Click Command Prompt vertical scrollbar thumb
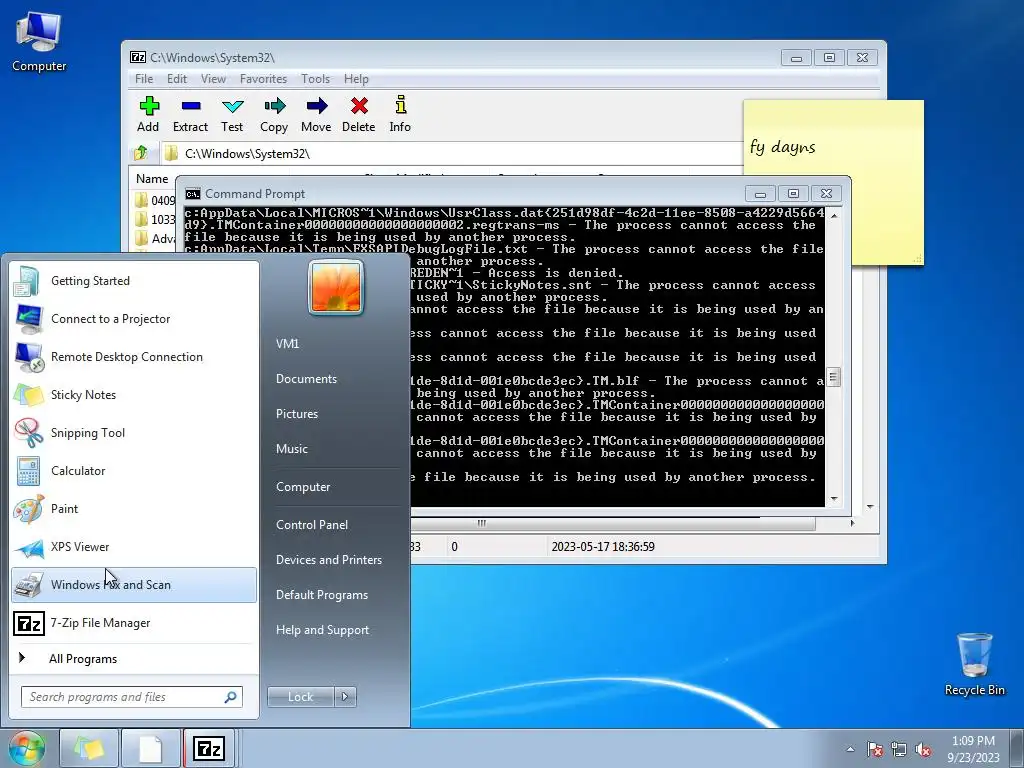The image size is (1024, 768). point(833,377)
